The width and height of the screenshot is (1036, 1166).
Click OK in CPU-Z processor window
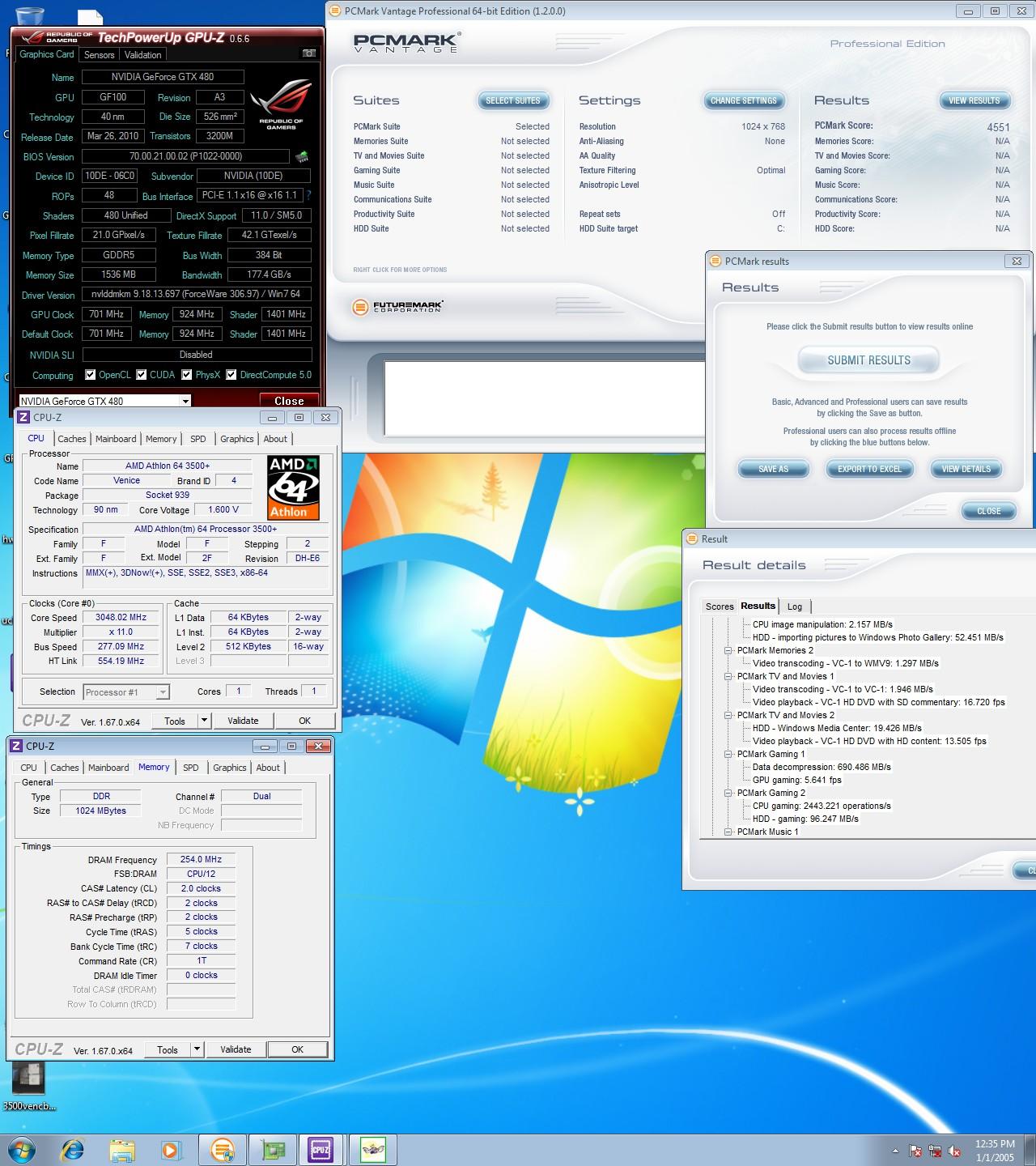point(304,721)
